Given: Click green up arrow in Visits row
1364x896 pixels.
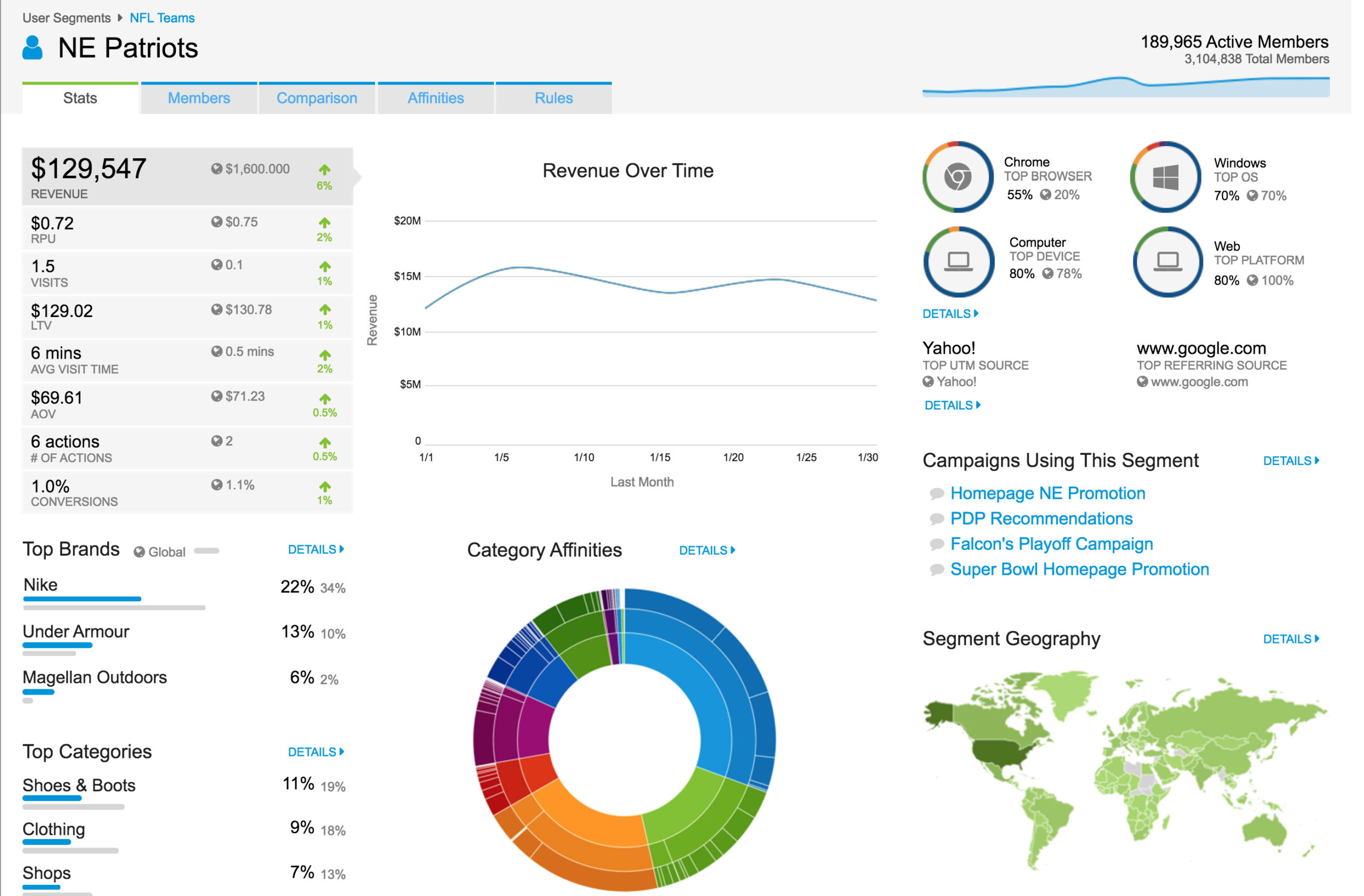Looking at the screenshot, I should pyautogui.click(x=324, y=266).
